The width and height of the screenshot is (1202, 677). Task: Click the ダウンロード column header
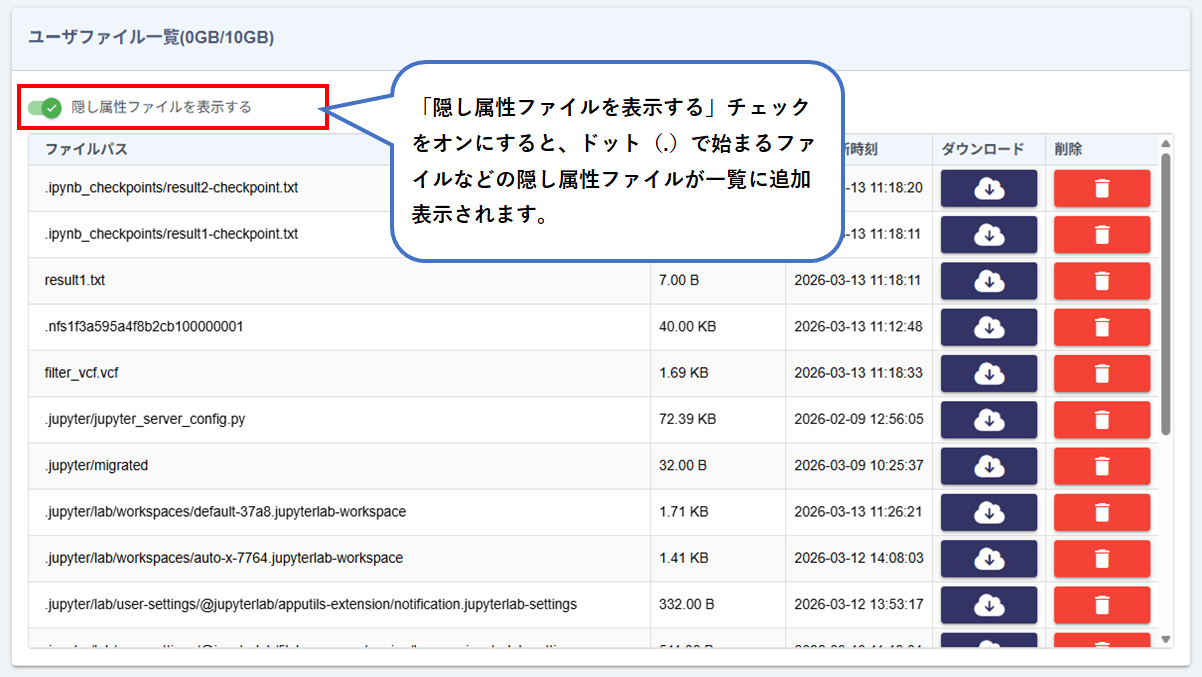pos(983,149)
